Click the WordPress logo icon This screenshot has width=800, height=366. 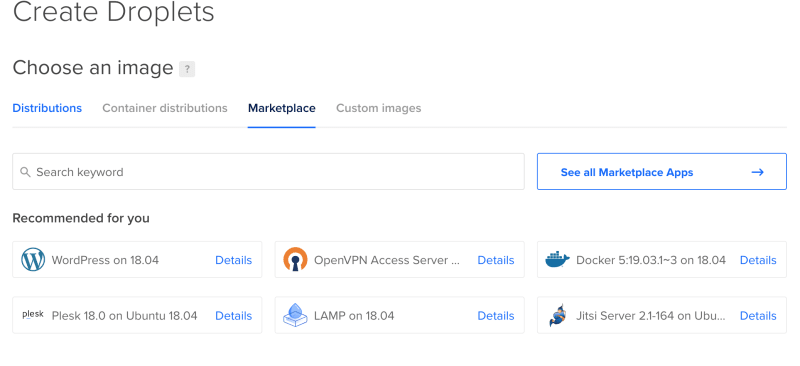pos(33,260)
